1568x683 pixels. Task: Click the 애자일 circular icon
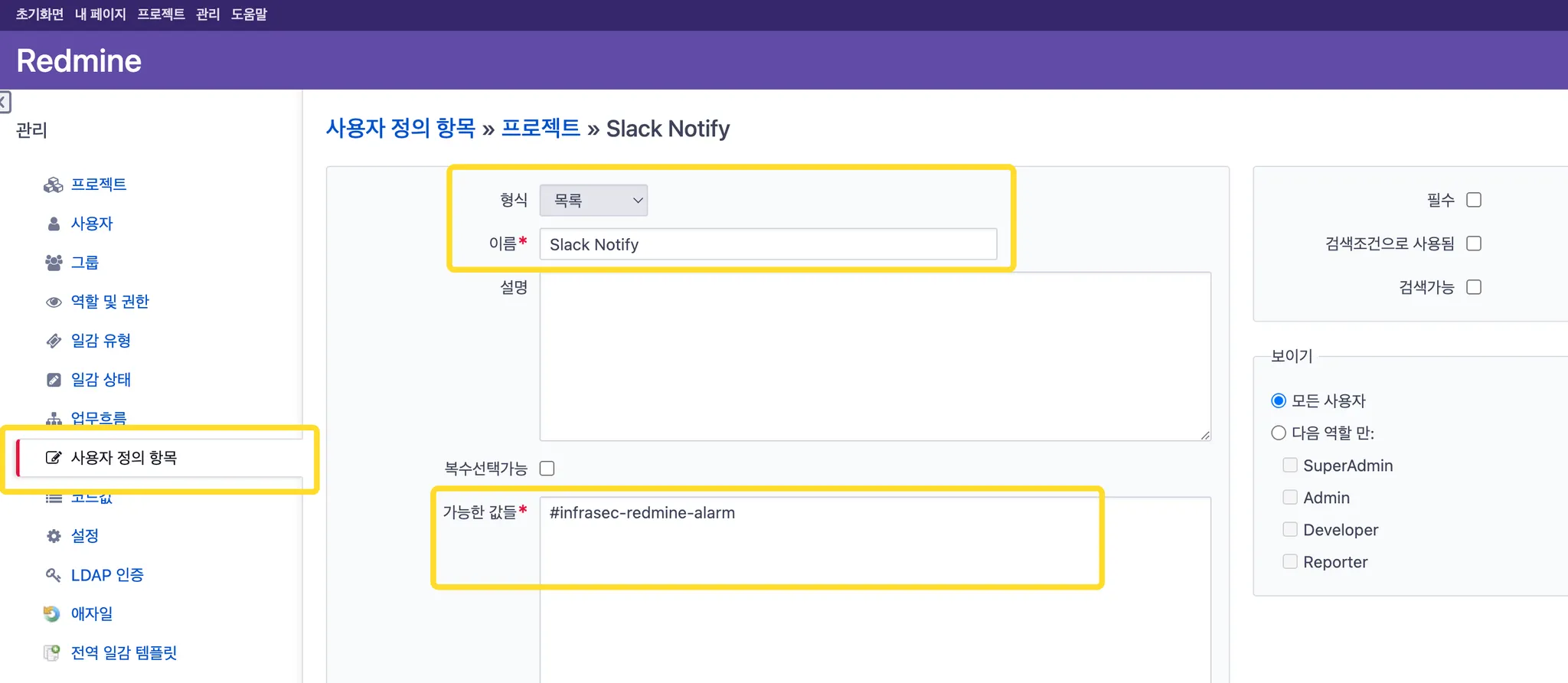[52, 614]
